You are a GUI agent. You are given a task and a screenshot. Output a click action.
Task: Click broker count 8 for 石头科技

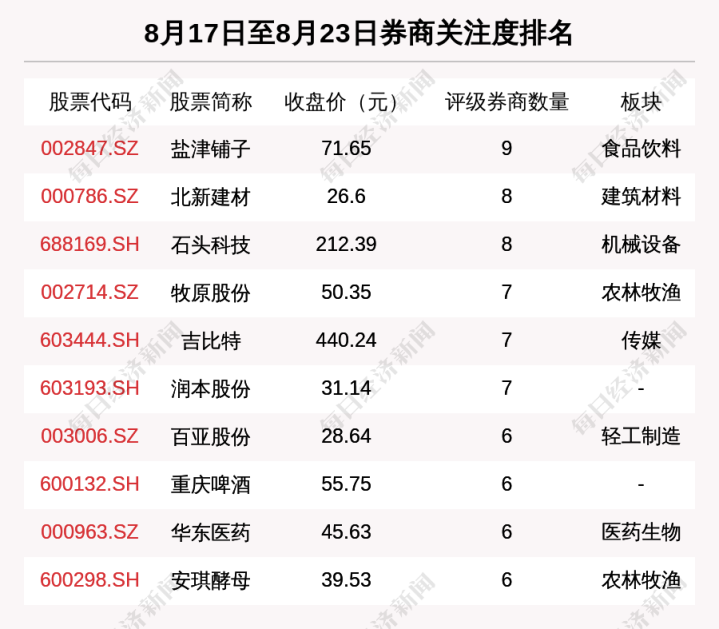(x=507, y=244)
